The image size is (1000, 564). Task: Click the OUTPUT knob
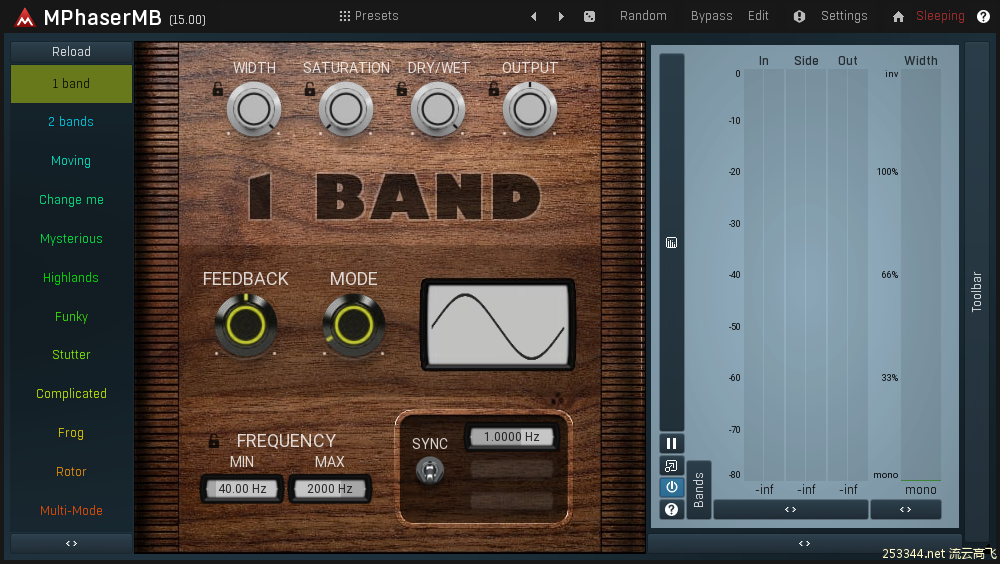tap(530, 109)
